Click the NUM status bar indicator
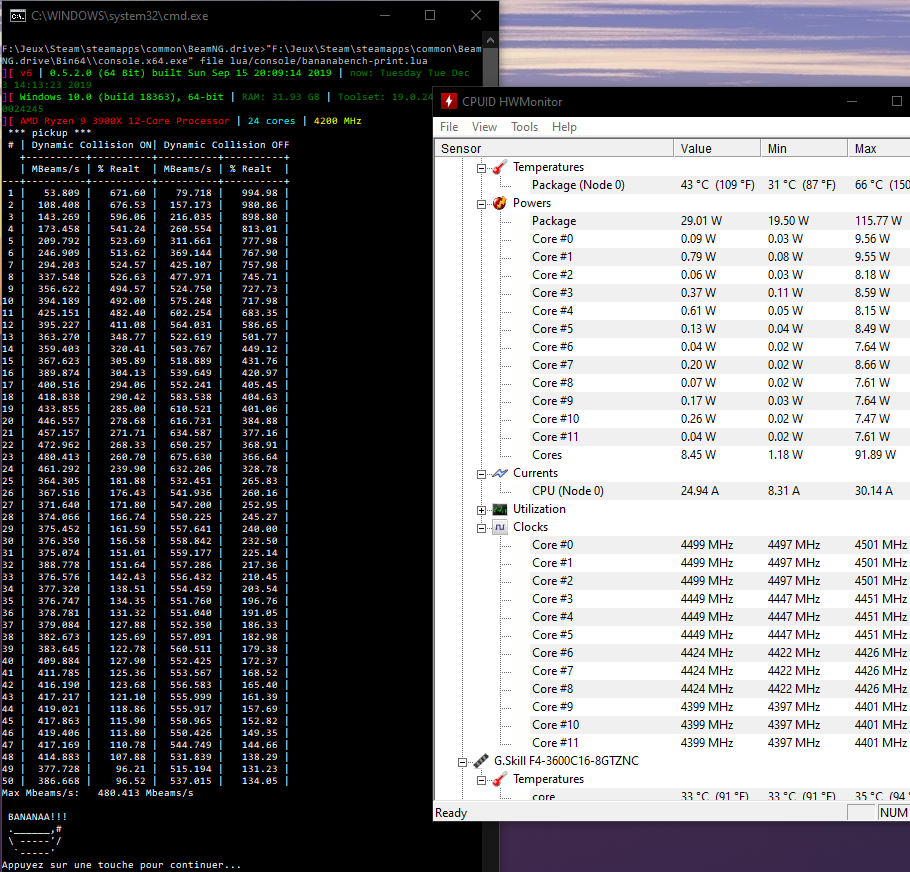Image resolution: width=910 pixels, height=872 pixels. (893, 813)
